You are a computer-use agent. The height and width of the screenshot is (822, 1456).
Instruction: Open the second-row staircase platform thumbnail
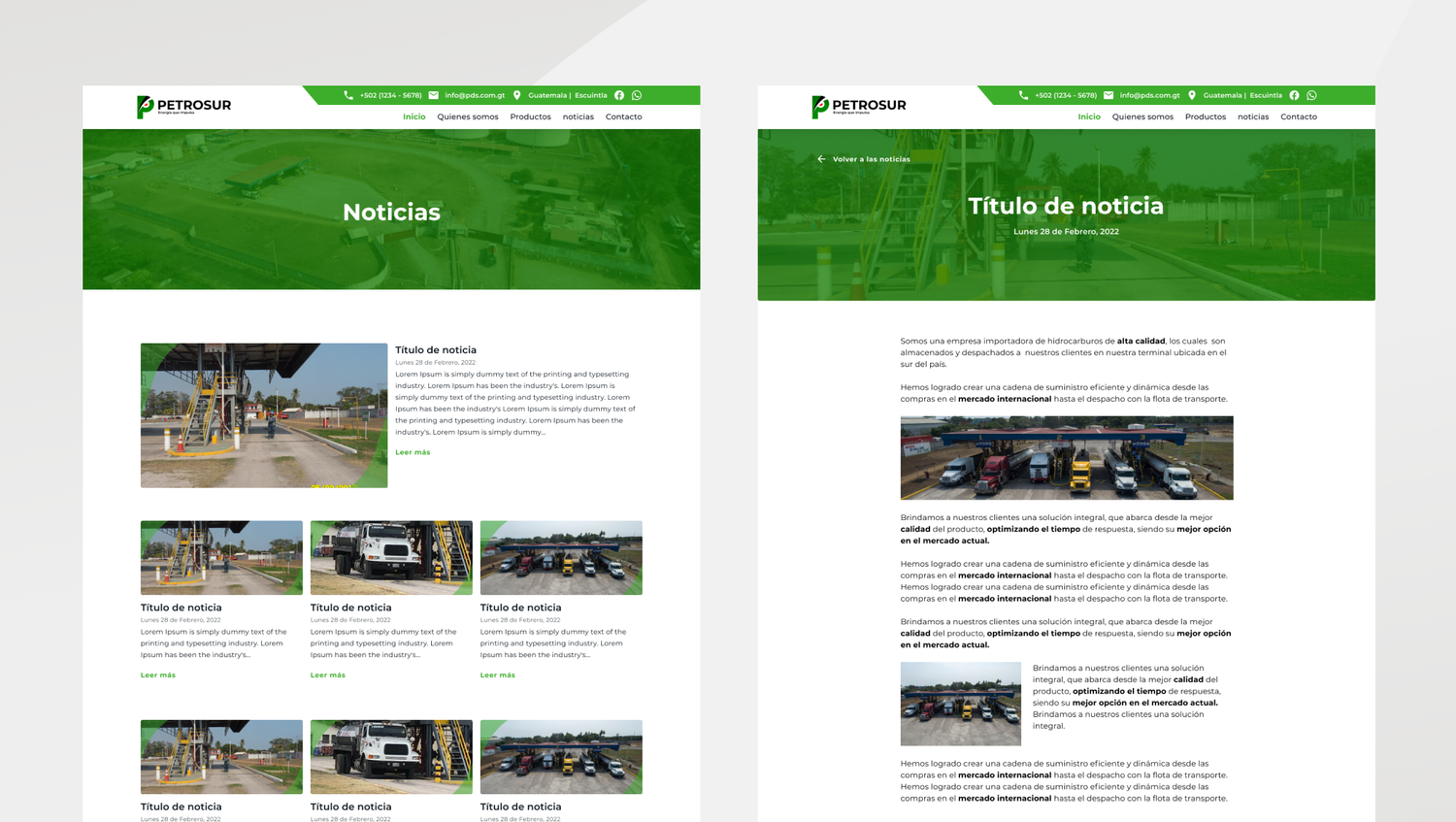click(221, 757)
